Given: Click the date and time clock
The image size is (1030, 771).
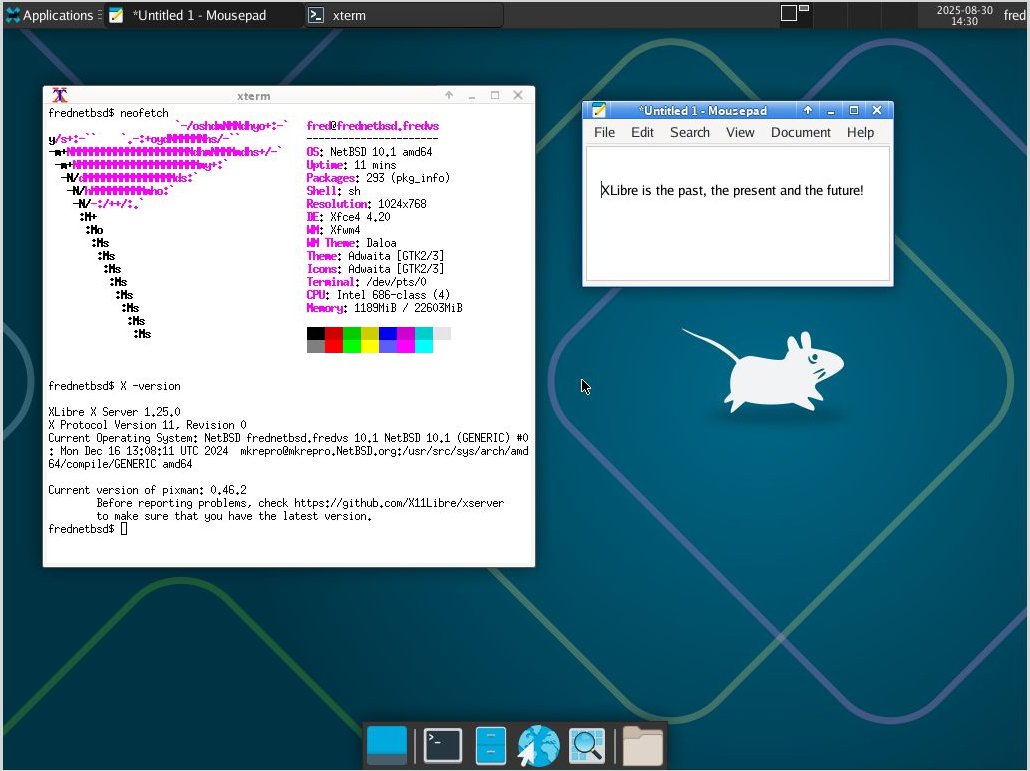Looking at the screenshot, I should (964, 15).
